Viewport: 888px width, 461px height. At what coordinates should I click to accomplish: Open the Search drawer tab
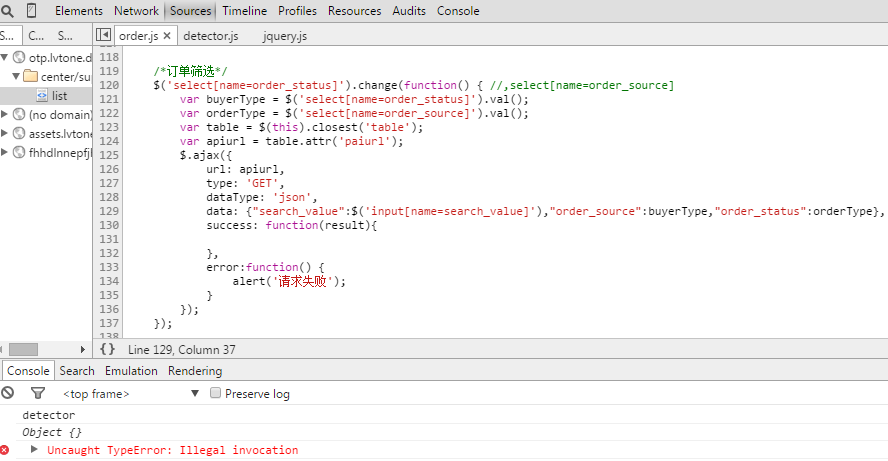click(77, 371)
